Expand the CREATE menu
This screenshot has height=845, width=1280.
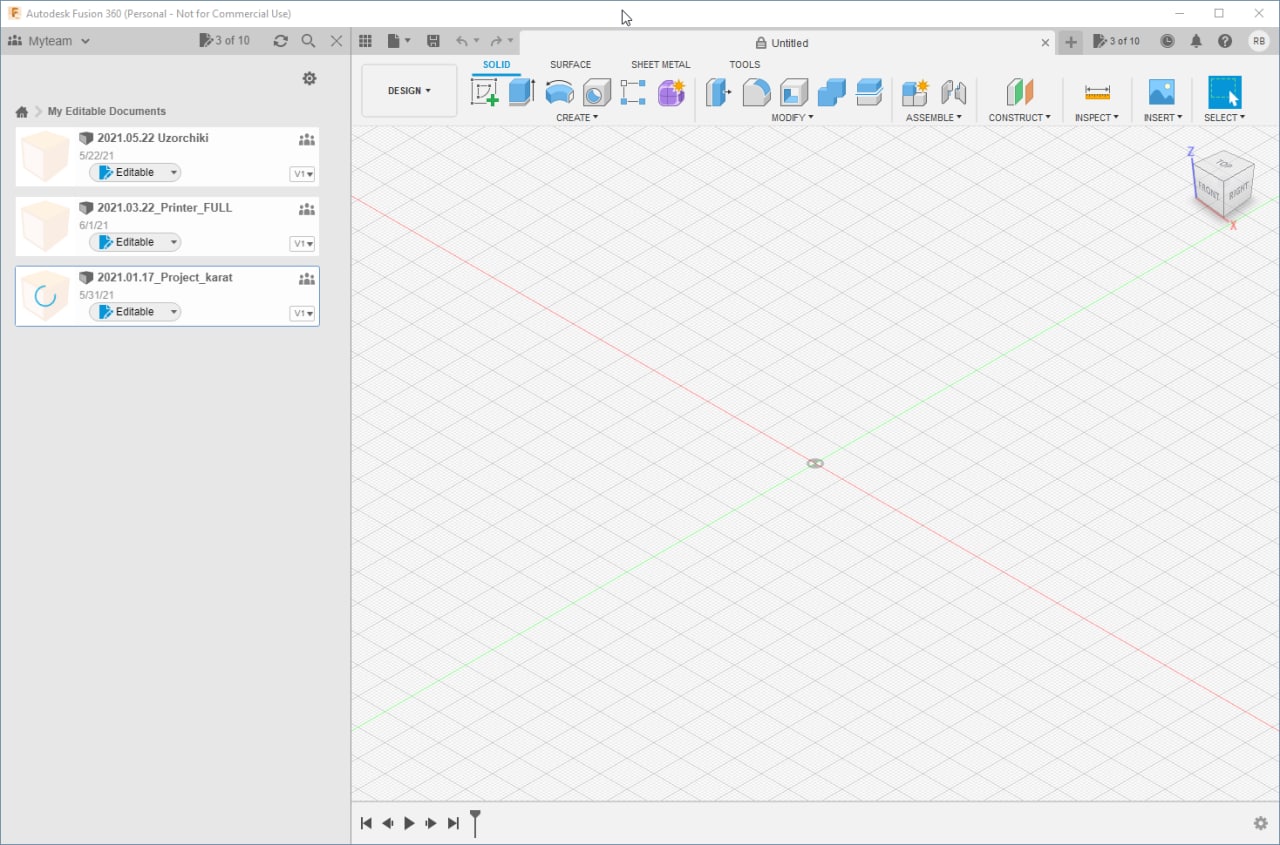[577, 118]
